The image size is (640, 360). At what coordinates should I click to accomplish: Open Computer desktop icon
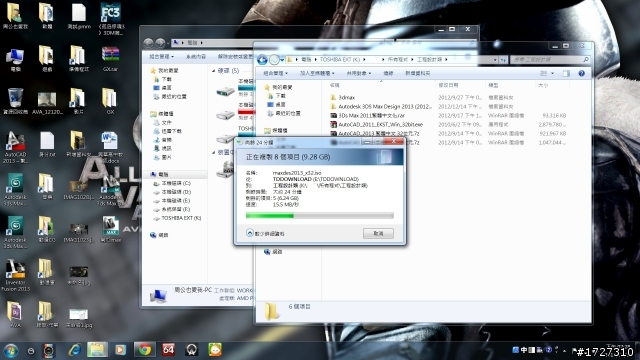pyautogui.click(x=16, y=60)
